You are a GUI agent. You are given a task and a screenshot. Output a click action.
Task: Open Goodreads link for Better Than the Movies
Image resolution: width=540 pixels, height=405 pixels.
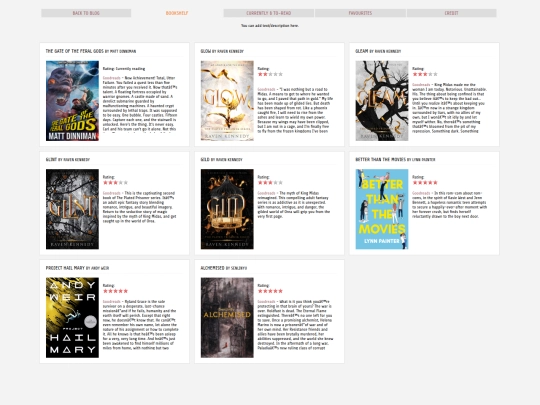click(x=421, y=193)
